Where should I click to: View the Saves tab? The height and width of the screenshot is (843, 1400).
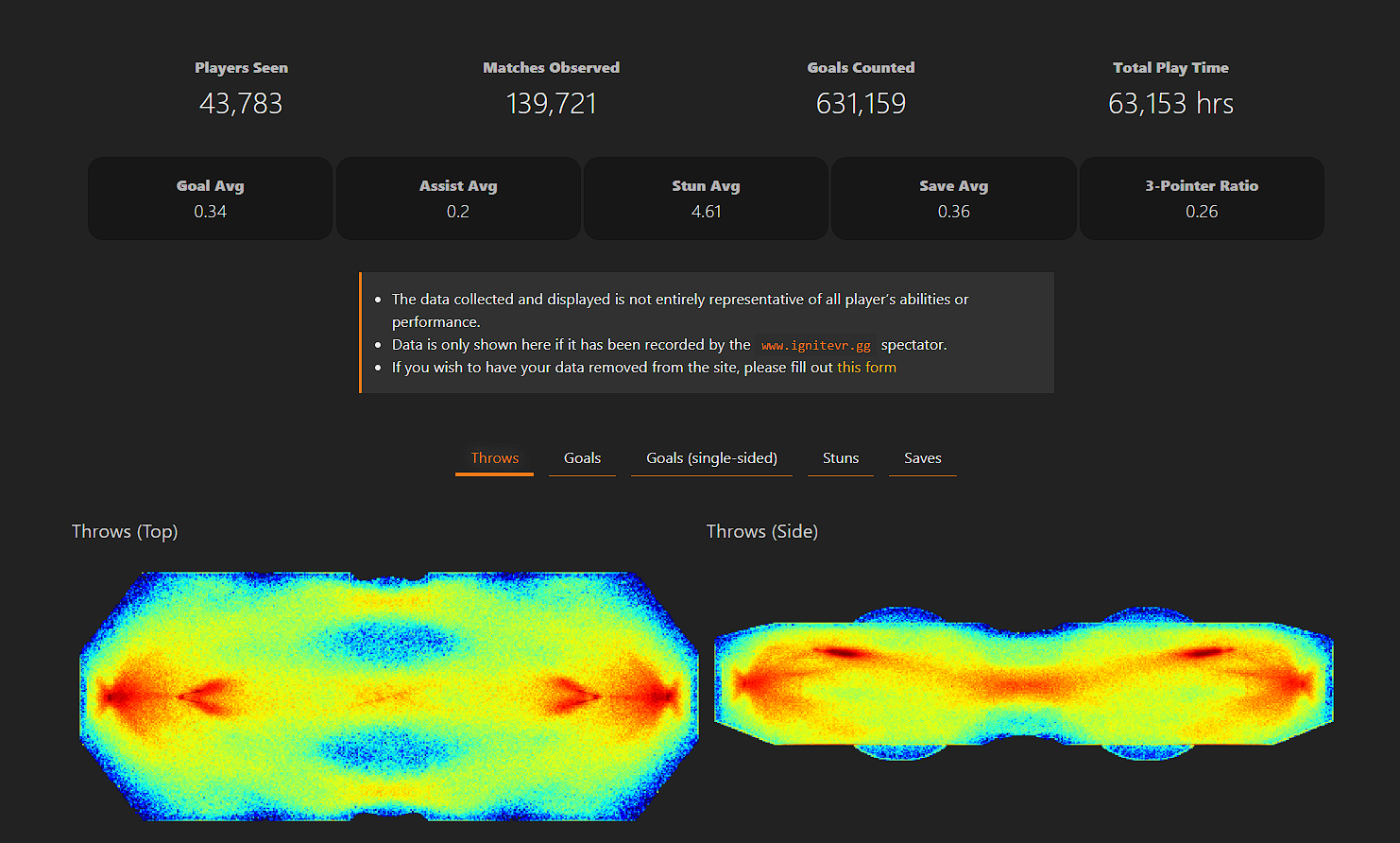coord(922,458)
